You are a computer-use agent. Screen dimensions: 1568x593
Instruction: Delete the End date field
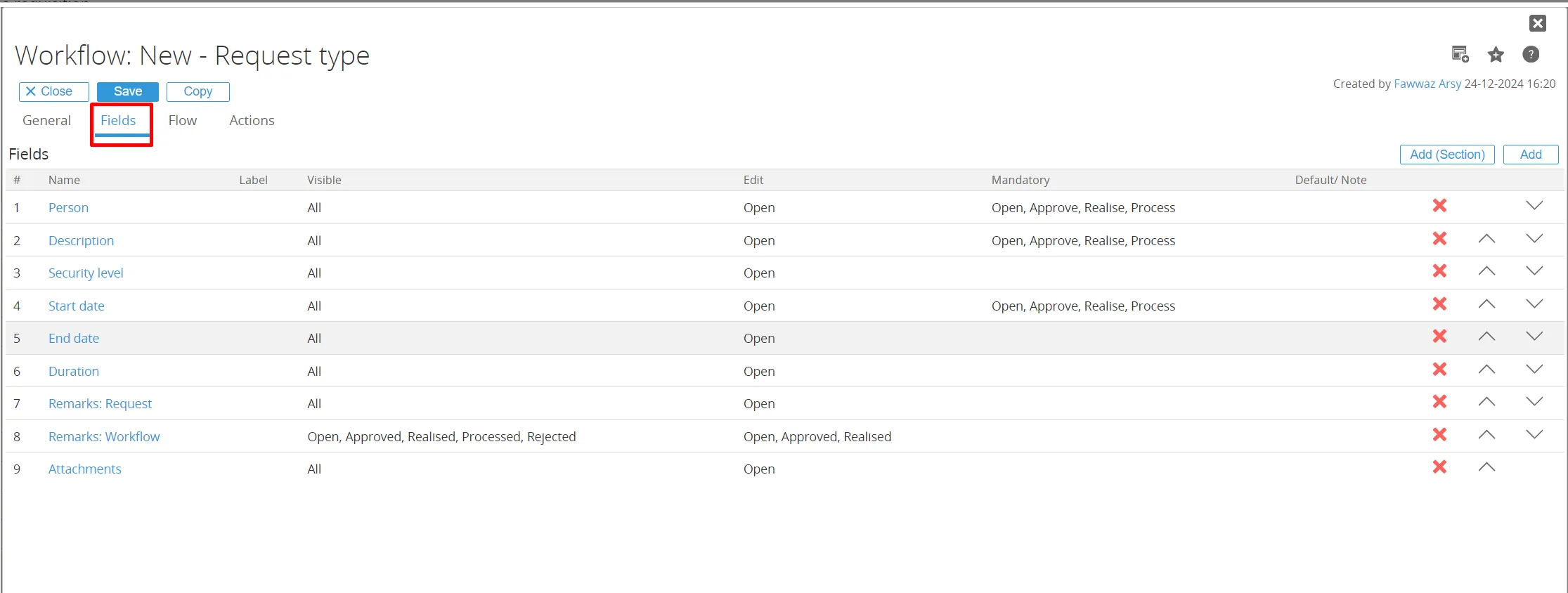point(1439,337)
